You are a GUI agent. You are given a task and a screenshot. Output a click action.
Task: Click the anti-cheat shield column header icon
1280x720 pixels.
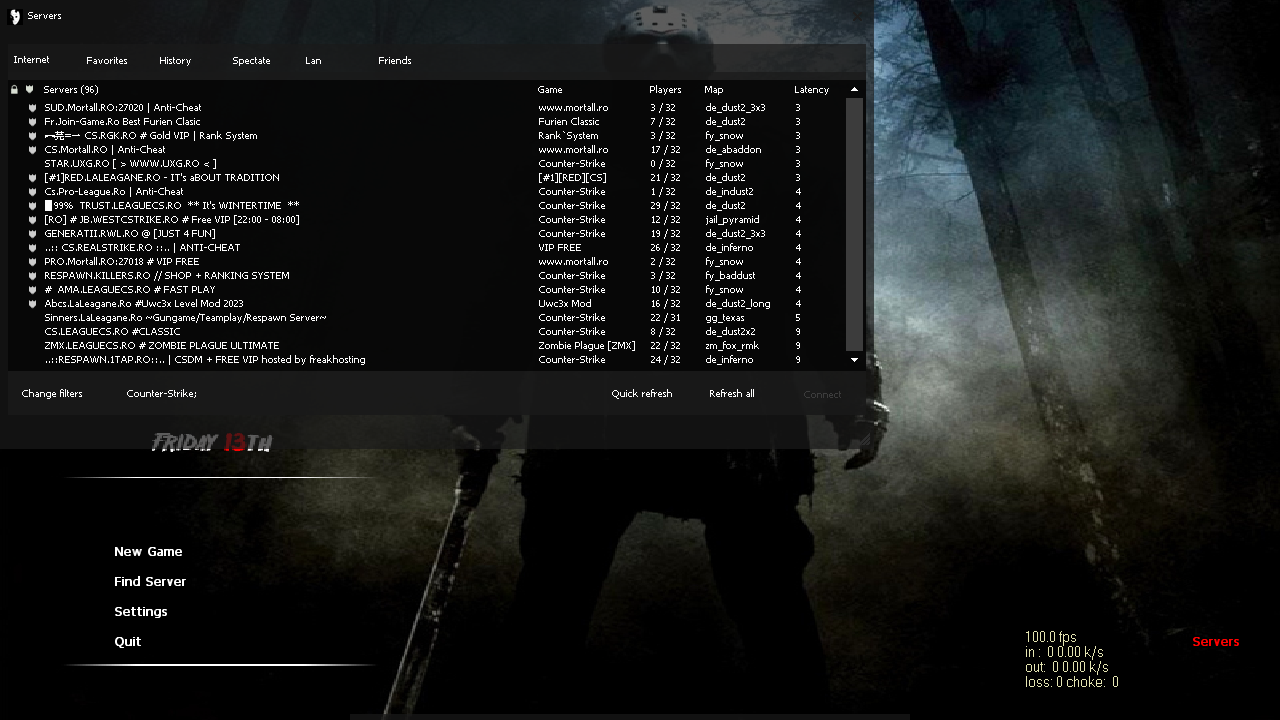point(30,90)
